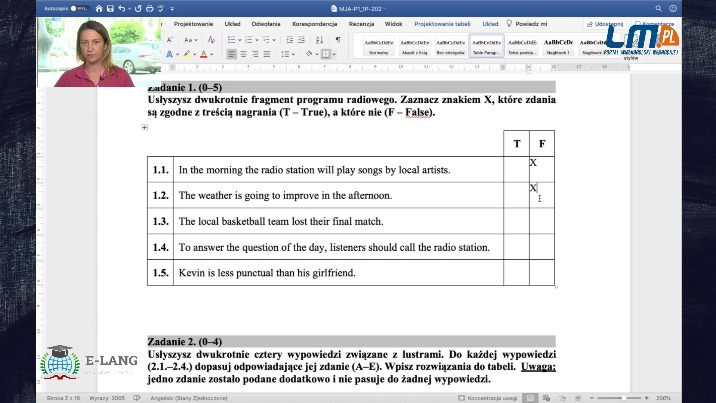
Task: Center the text alignment
Action: point(243,54)
